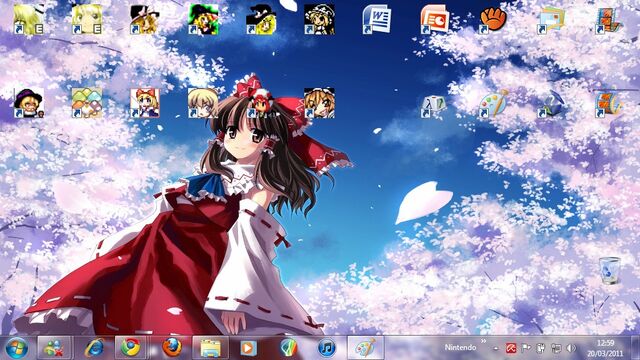
Task: Open the photo gallery pictures desktop shortcut
Action: 551,19
